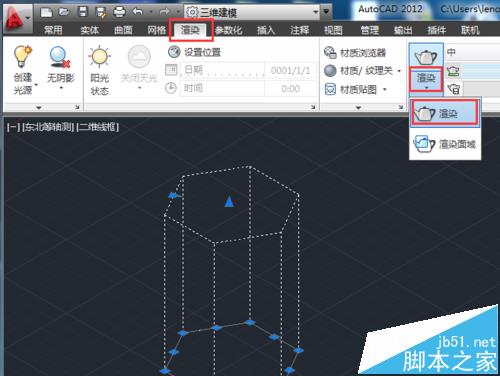The height and width of the screenshot is (376, 500).
Task: Open the 注释 ribbon tab
Action: click(299, 30)
